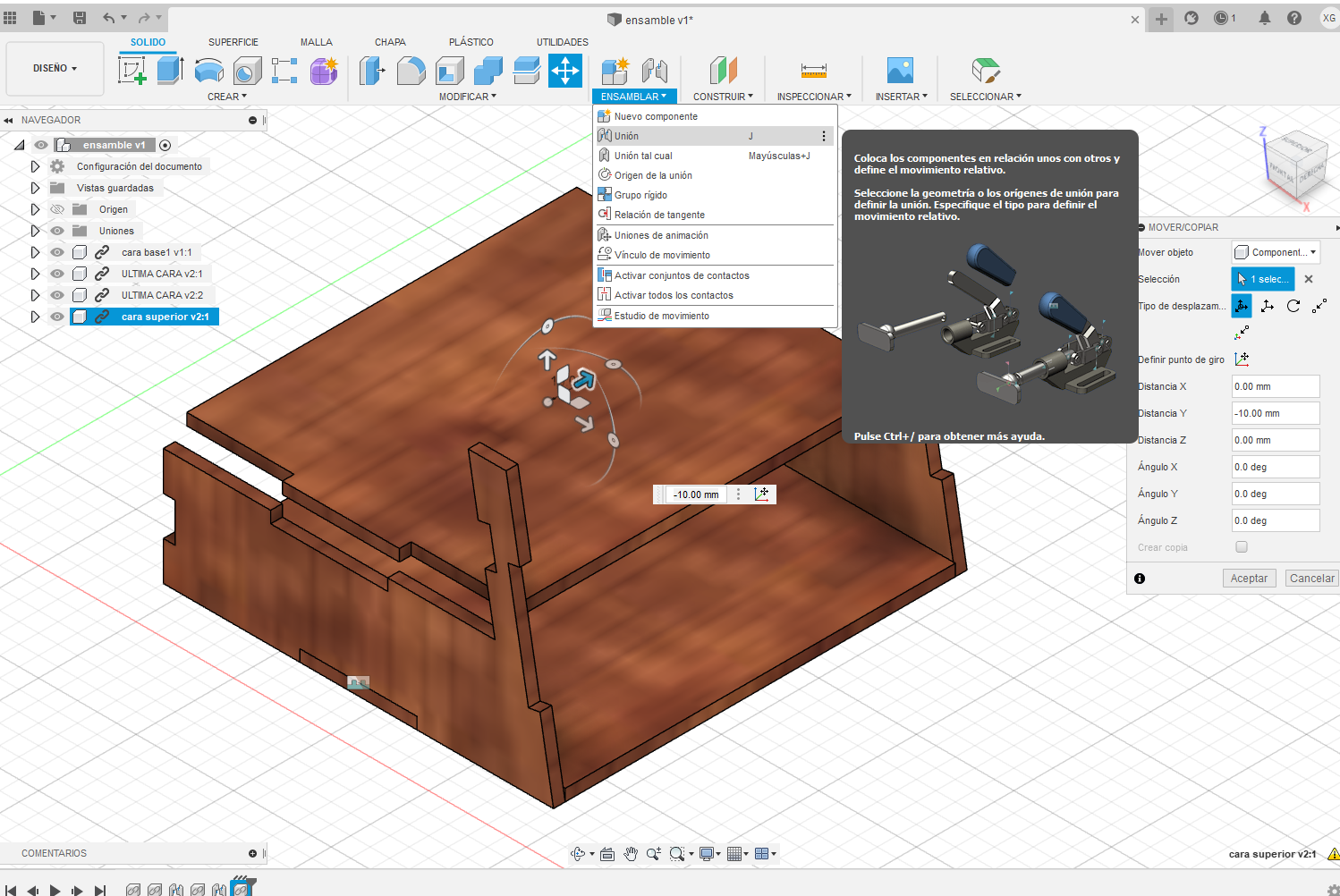
Task: Expand the Uniones folder in navigator
Action: (35, 231)
